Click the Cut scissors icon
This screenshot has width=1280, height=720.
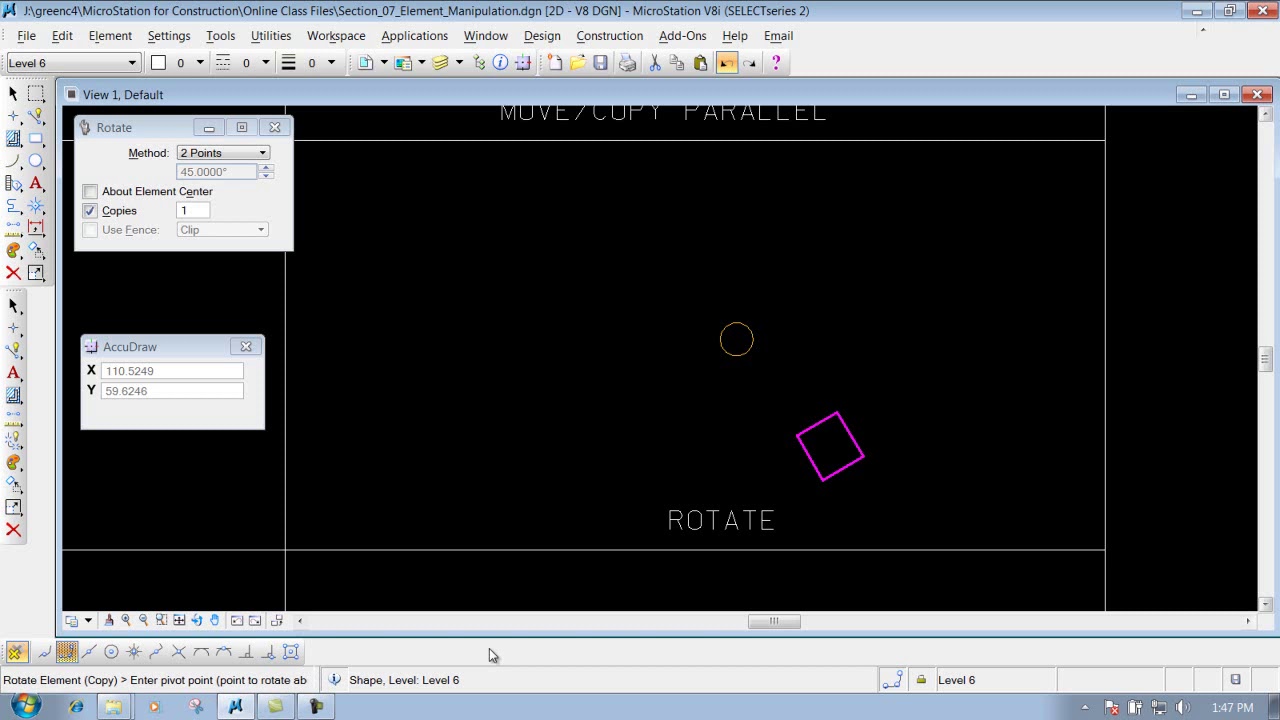655,63
